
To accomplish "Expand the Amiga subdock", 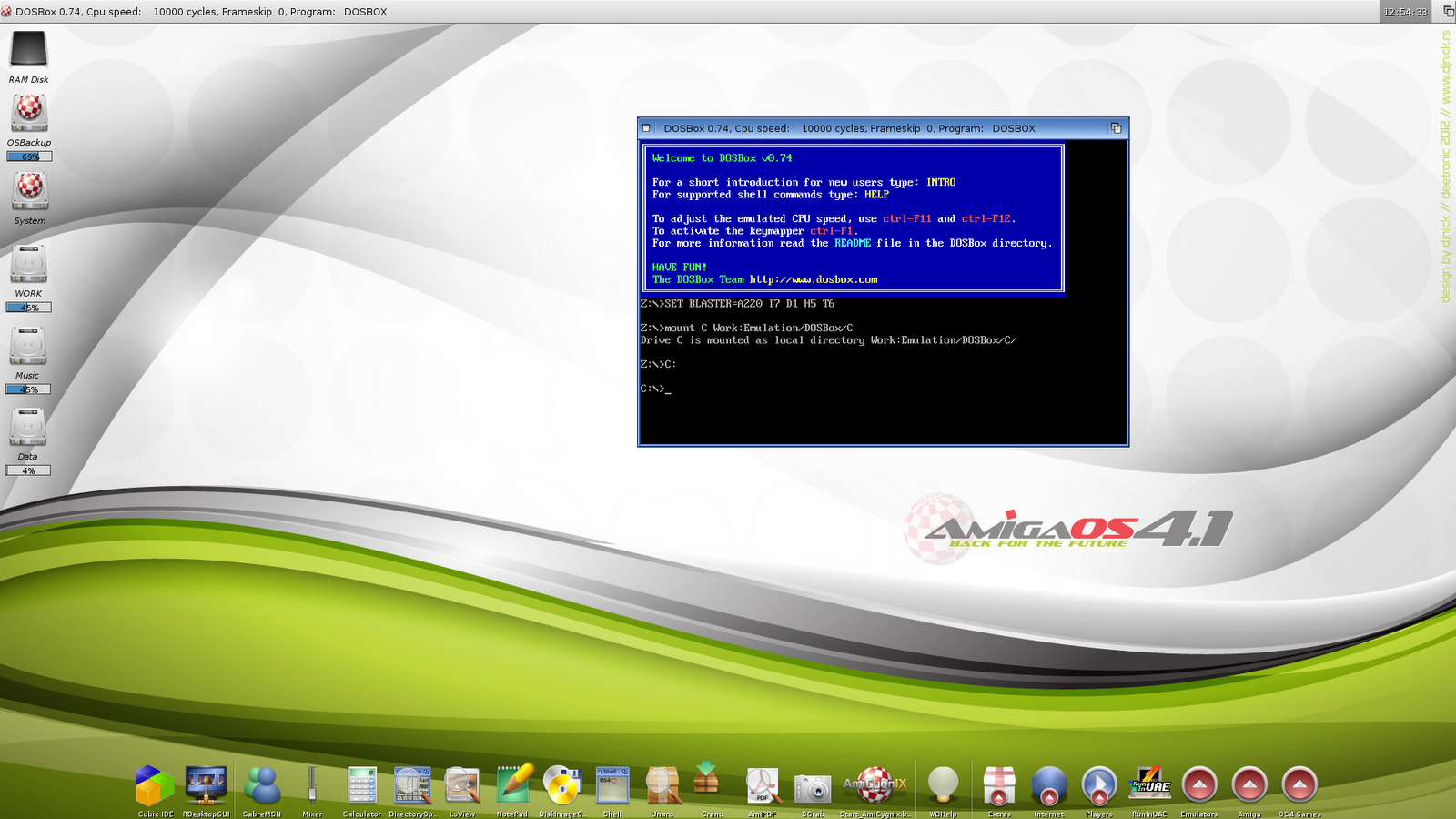I will [x=1249, y=784].
